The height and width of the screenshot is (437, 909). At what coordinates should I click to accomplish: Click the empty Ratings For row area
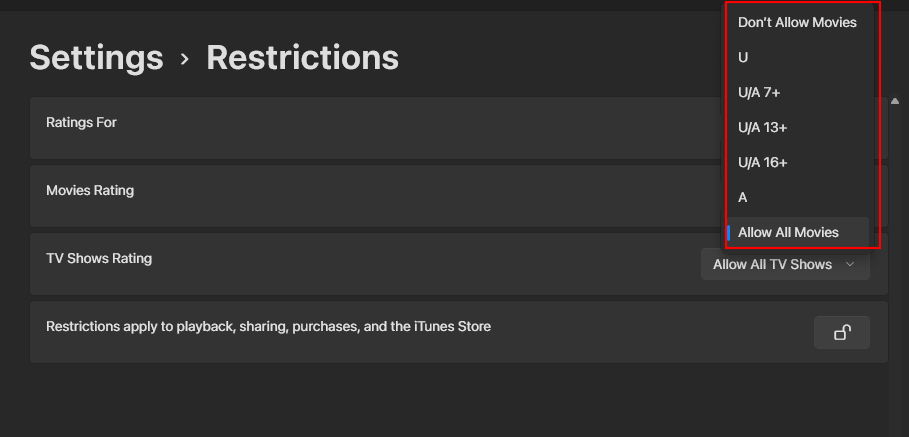(400, 127)
